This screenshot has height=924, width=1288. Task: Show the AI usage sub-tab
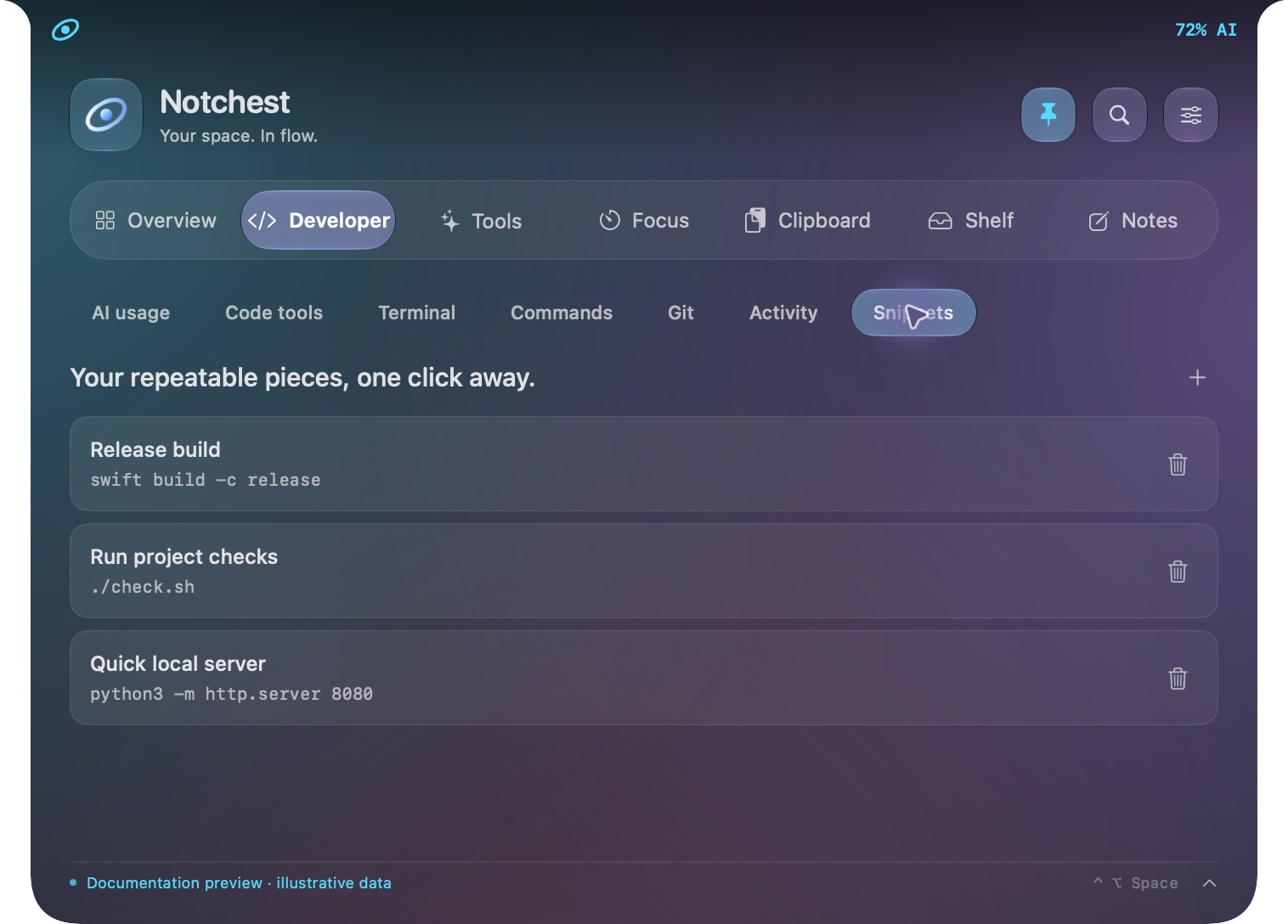131,313
